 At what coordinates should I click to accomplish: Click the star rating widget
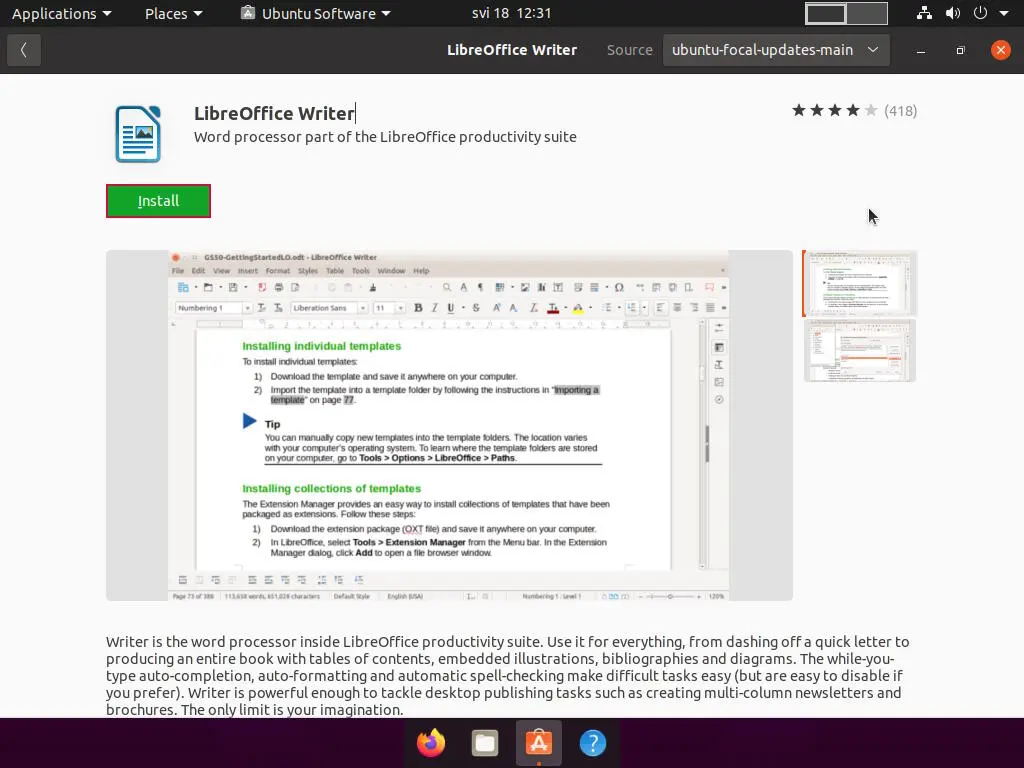click(x=834, y=110)
